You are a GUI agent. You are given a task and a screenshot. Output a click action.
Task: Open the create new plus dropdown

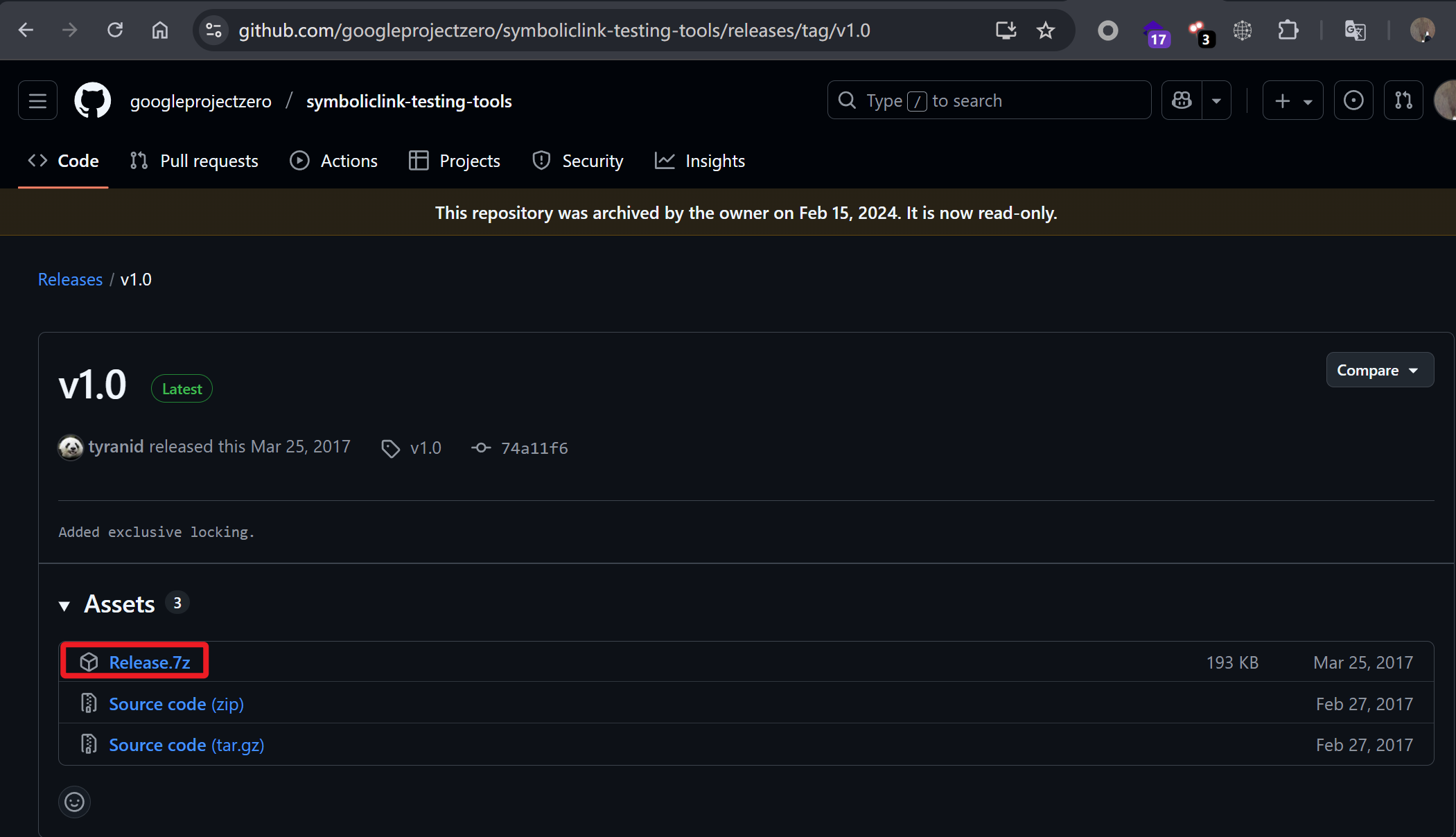click(1292, 101)
